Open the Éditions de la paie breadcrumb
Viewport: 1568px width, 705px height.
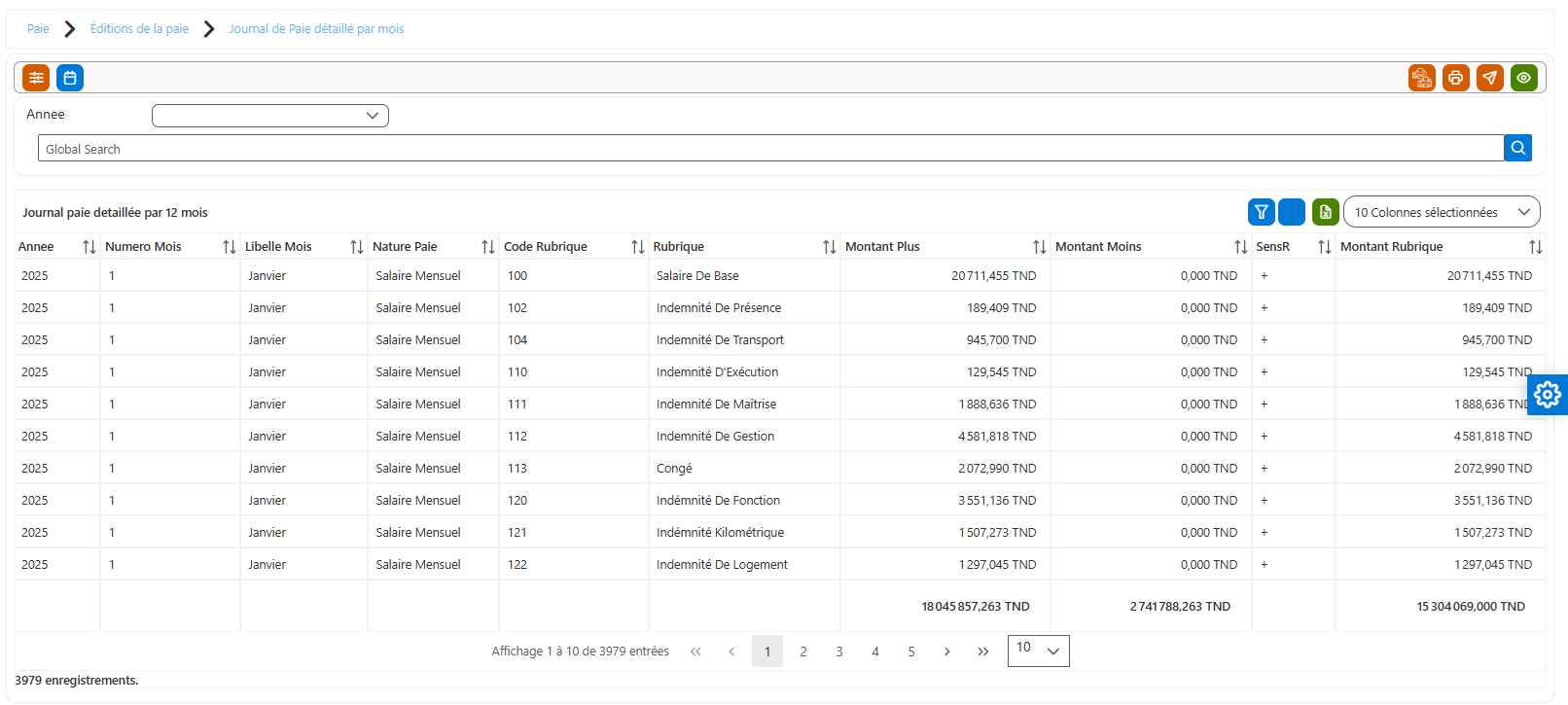140,29
